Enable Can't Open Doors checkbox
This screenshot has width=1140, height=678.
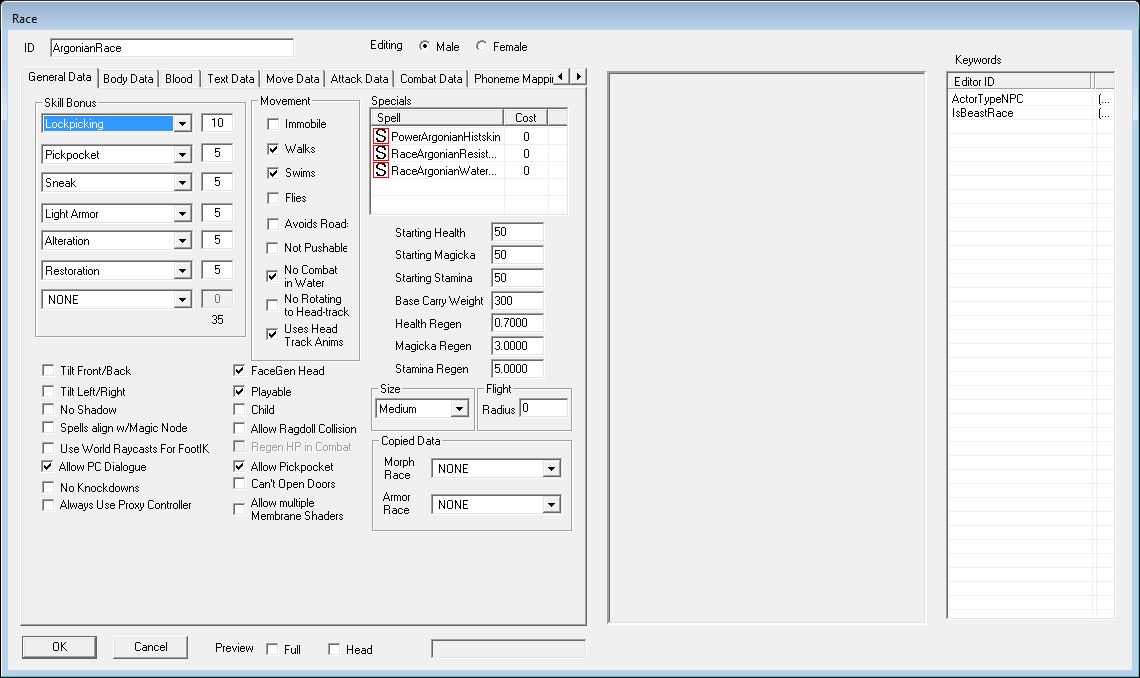coord(238,483)
